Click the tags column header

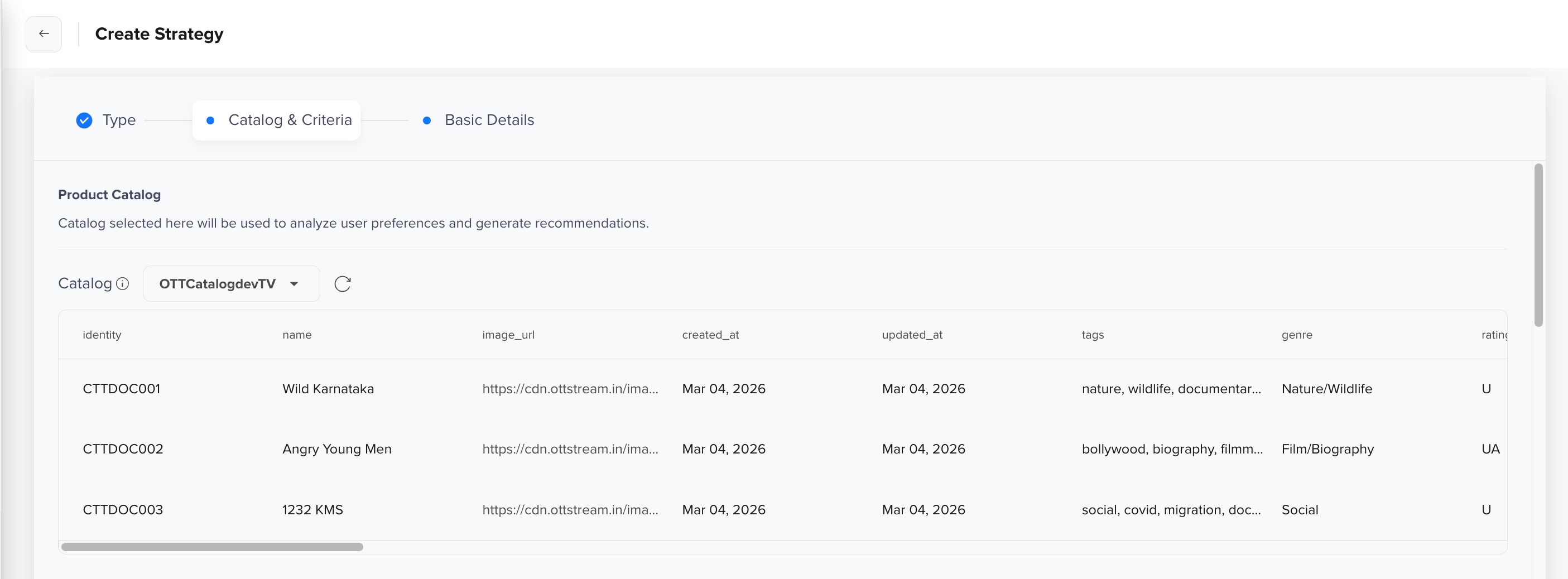point(1093,335)
